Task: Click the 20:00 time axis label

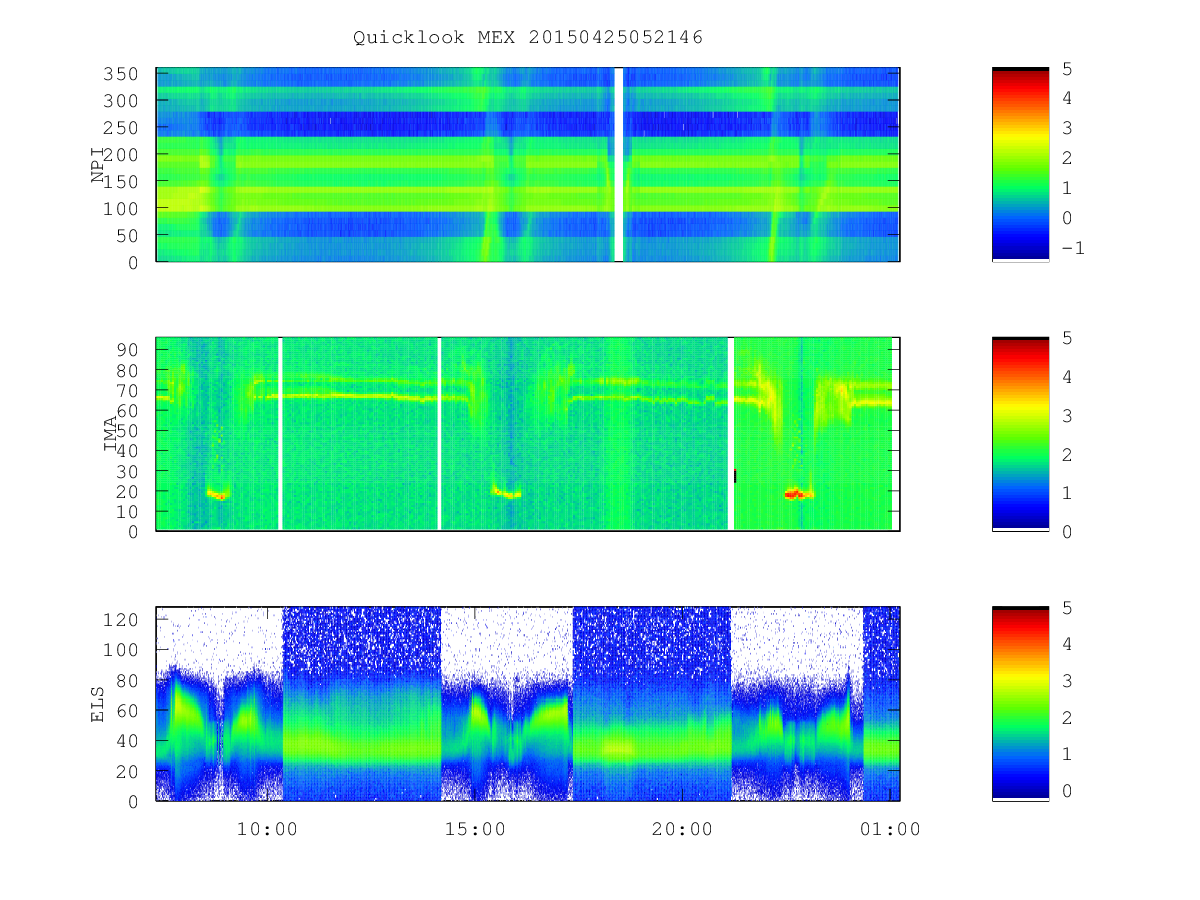Action: tap(682, 829)
